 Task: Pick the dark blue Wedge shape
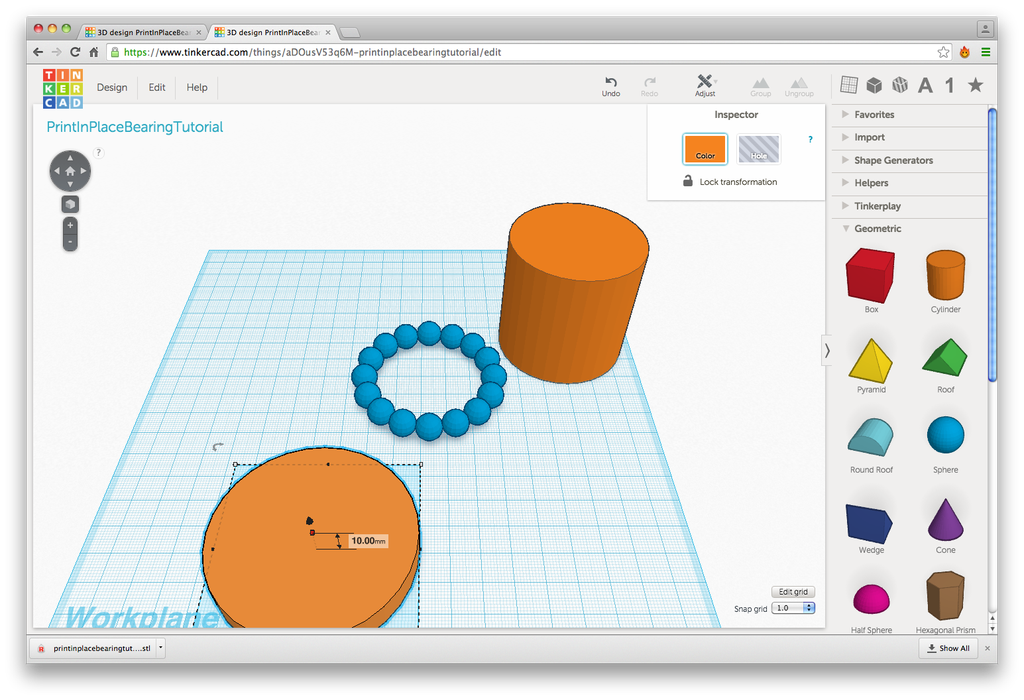click(x=869, y=523)
